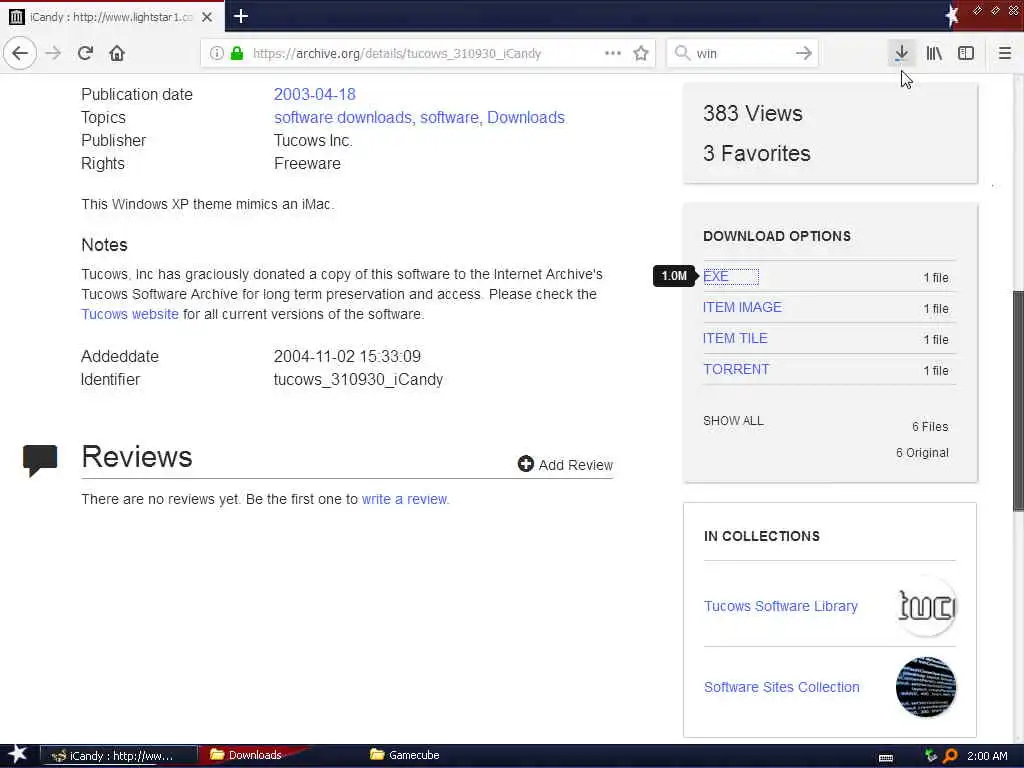The width and height of the screenshot is (1024, 768).
Task: Open the hamburger application menu
Action: (1005, 53)
